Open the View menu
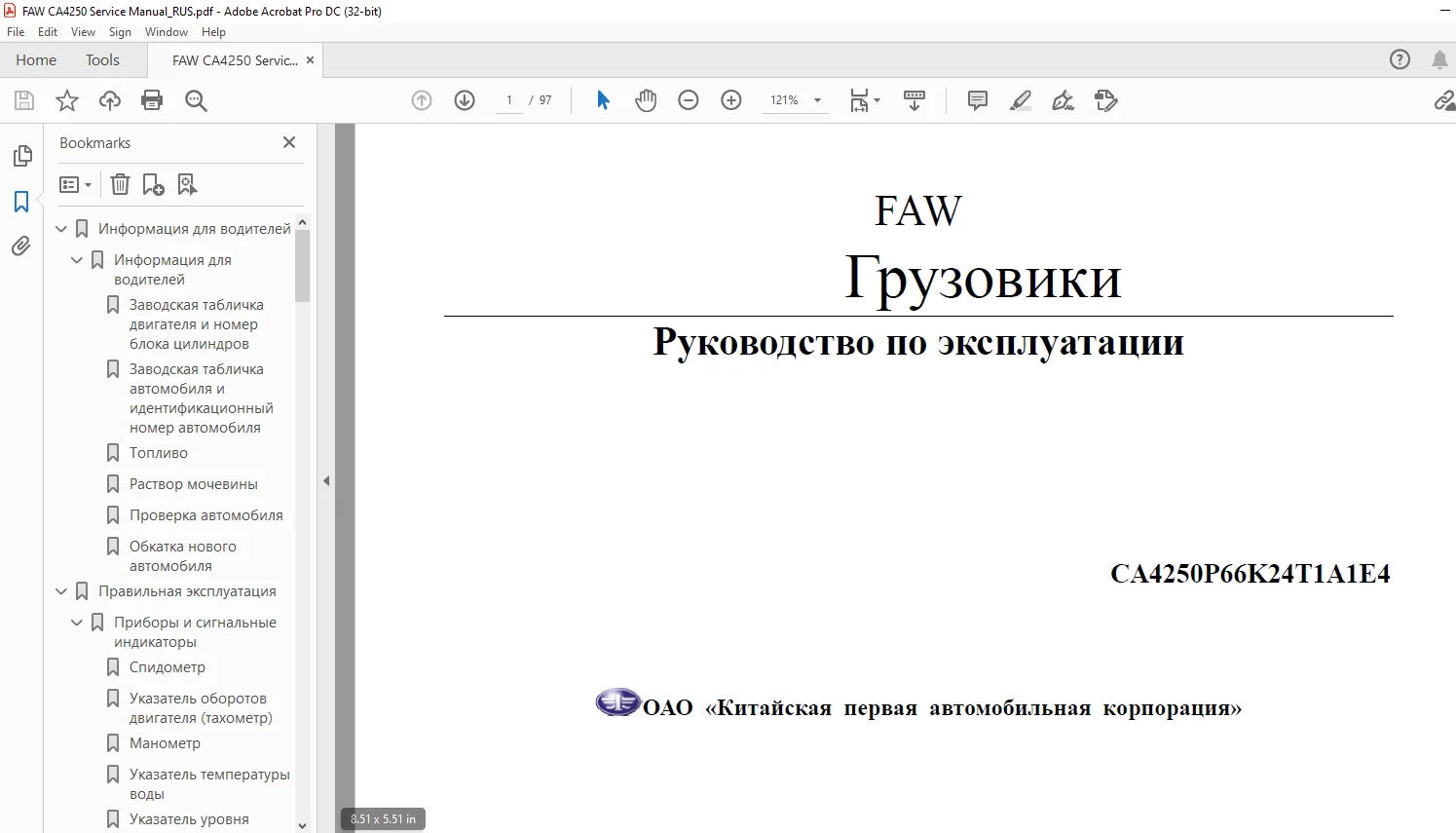 coord(84,32)
